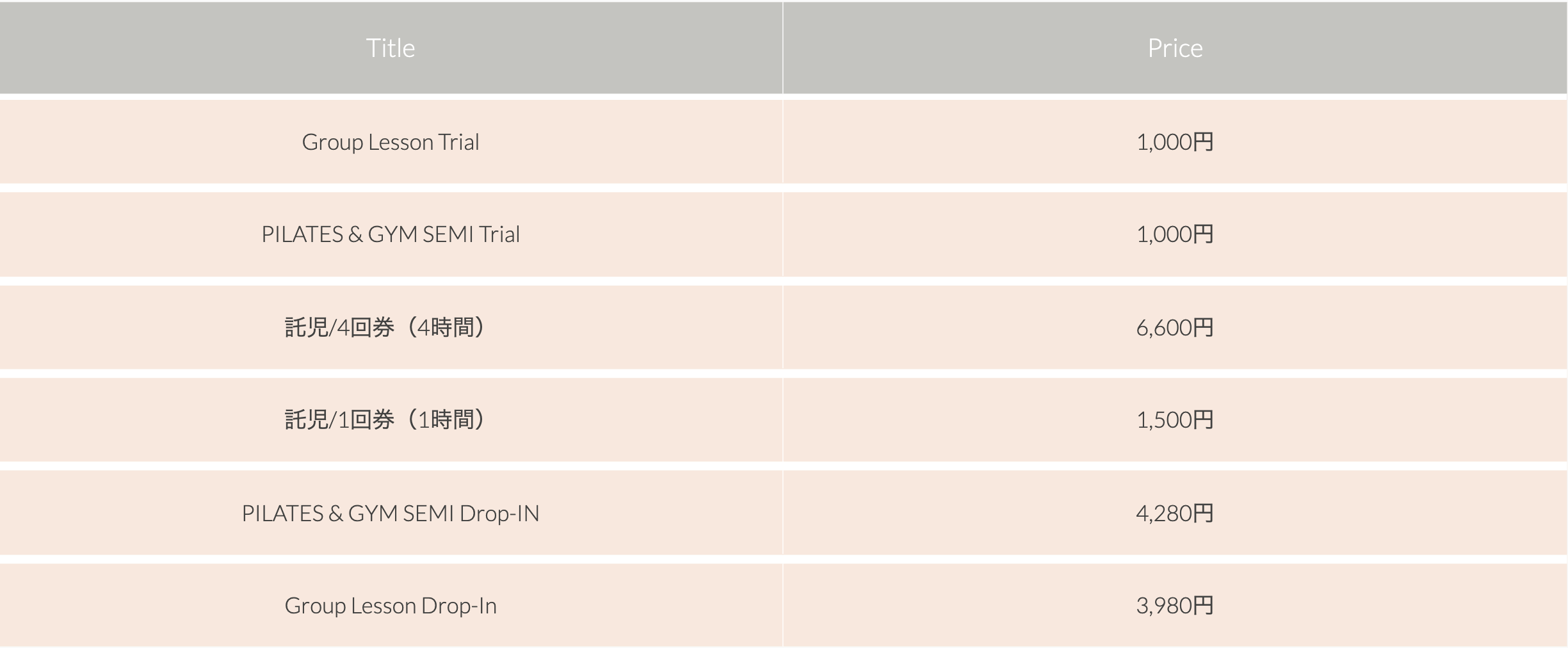This screenshot has width=1568, height=648.
Task: Click the Price column header
Action: coord(1175,48)
